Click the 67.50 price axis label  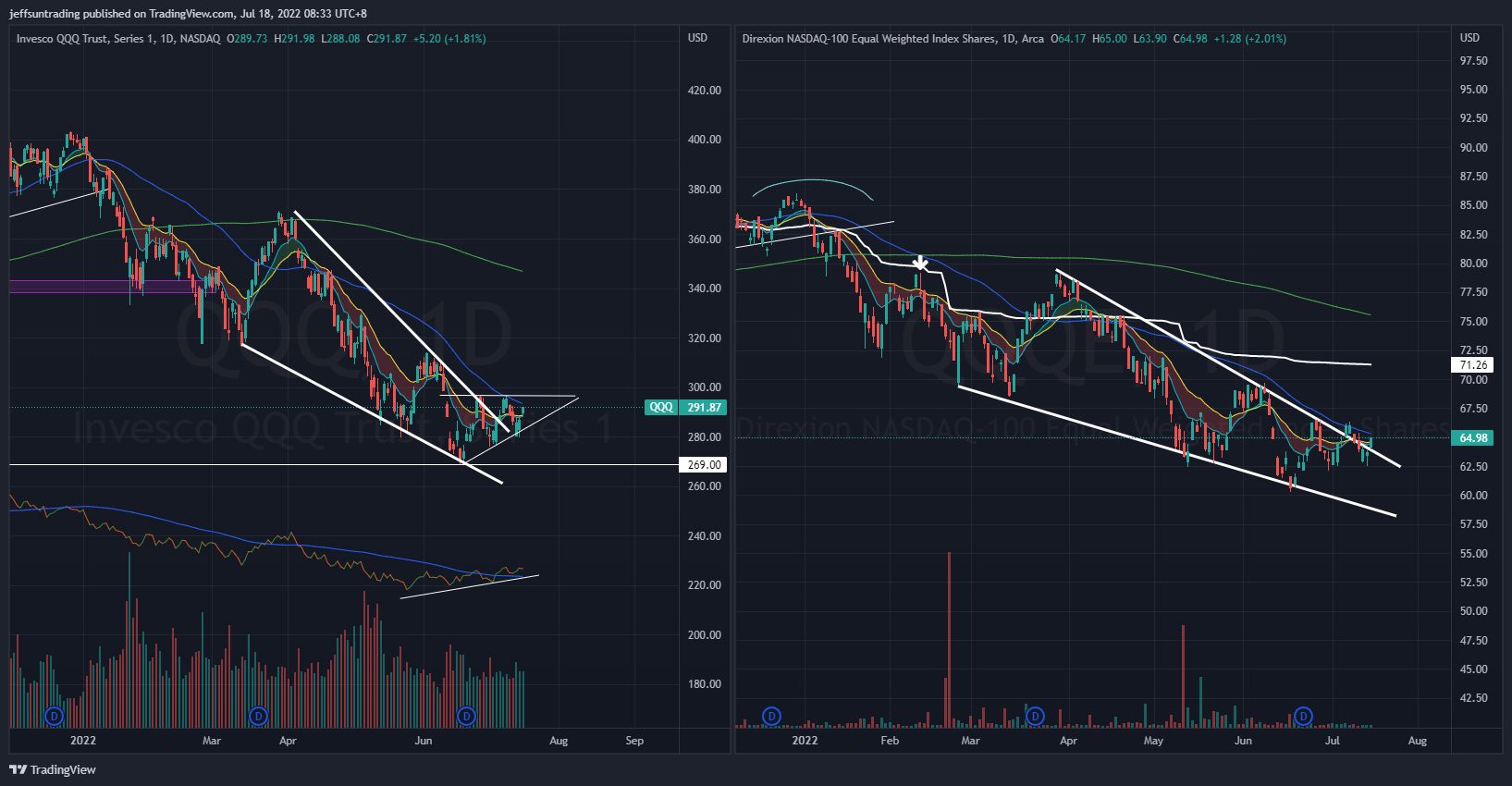coord(1474,409)
